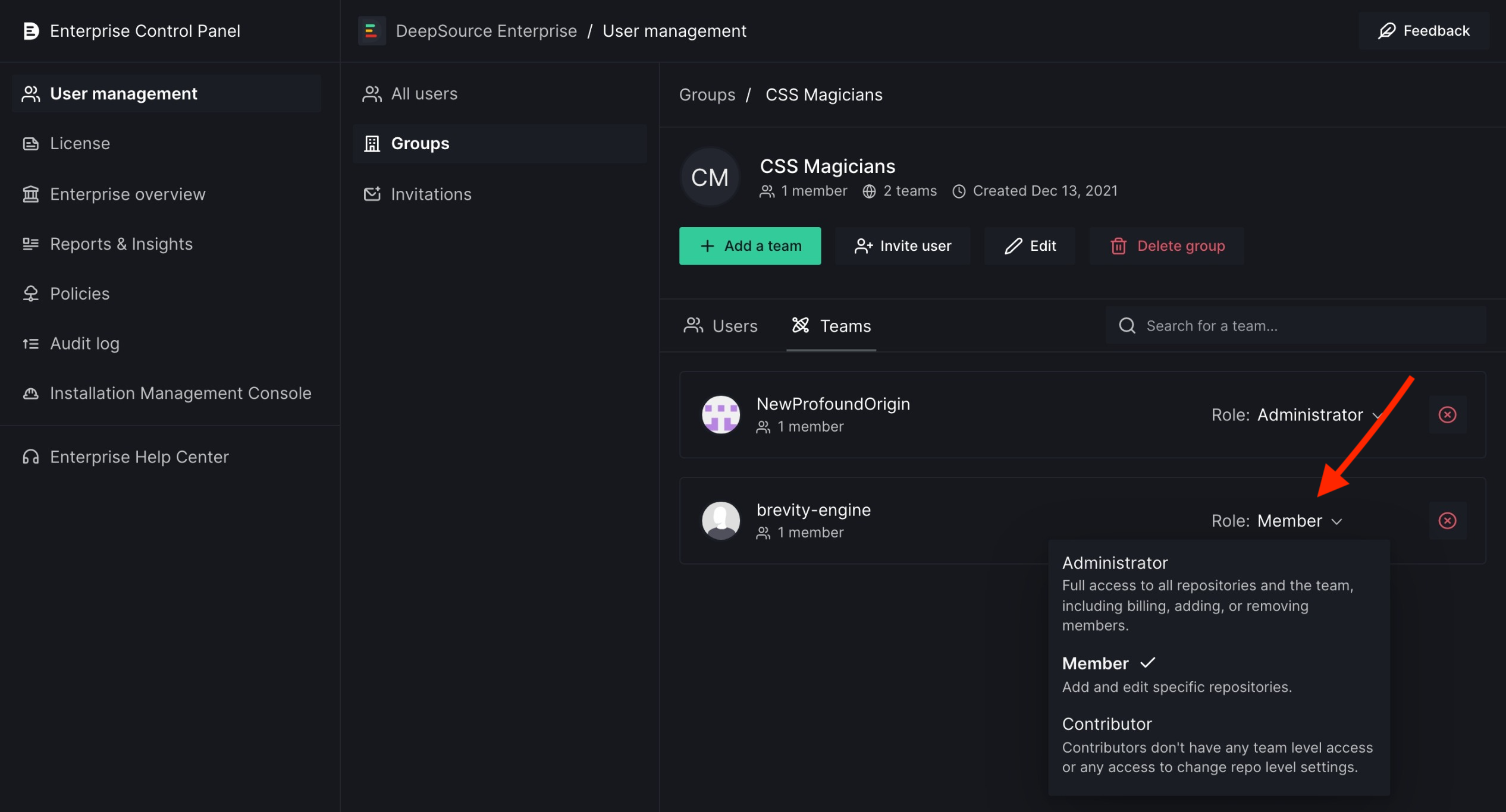Image resolution: width=1506 pixels, height=812 pixels.
Task: Select the User management sidebar icon
Action: [x=31, y=93]
